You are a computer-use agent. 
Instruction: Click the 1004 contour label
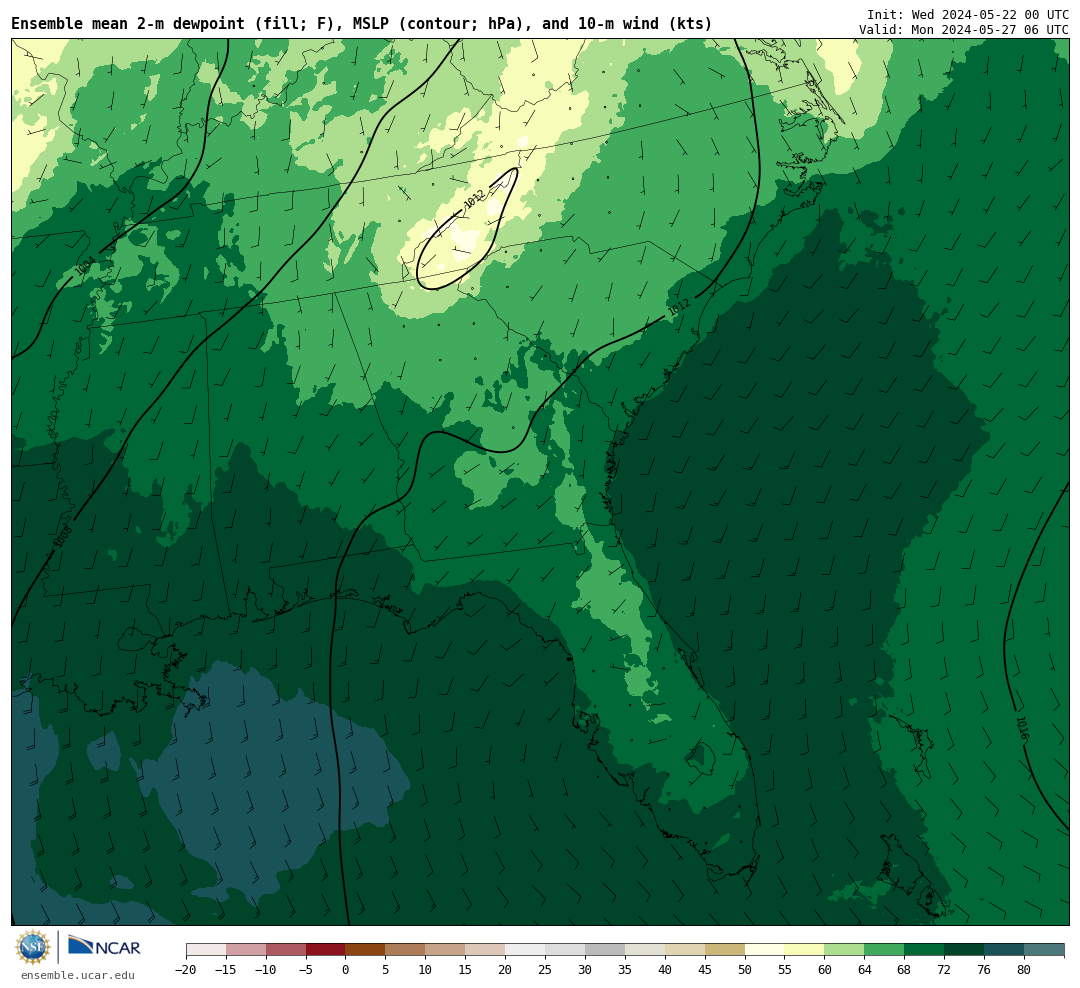[85, 266]
